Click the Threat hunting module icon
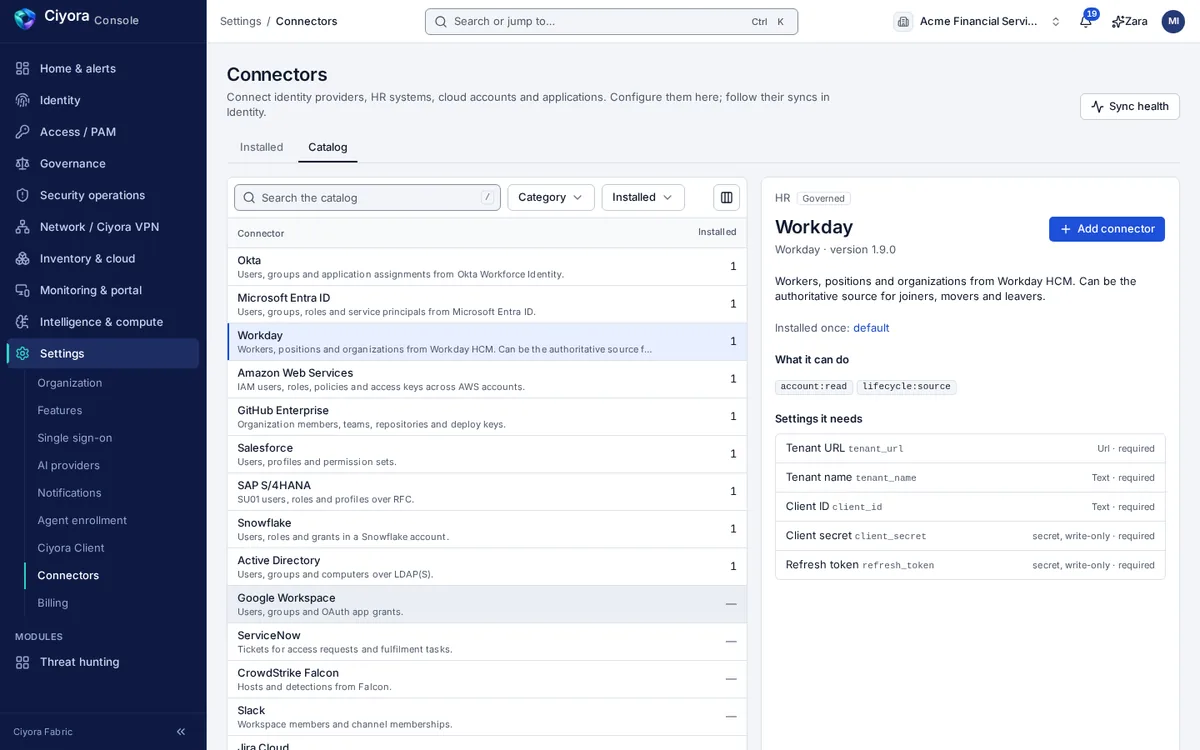The height and width of the screenshot is (750, 1200). point(22,662)
